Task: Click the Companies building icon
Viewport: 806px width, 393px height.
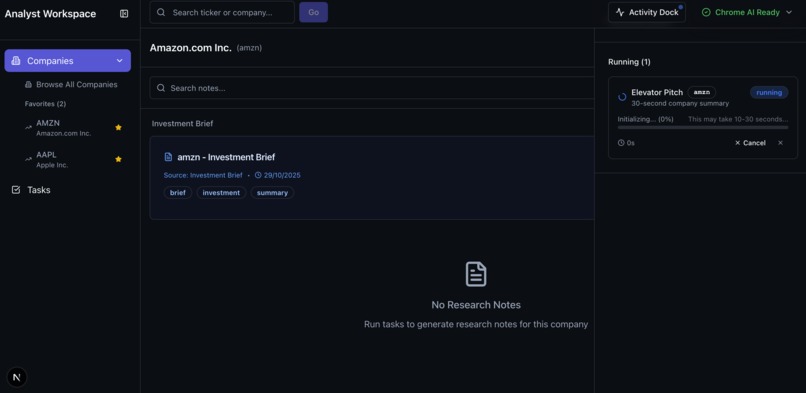Action: [x=16, y=61]
